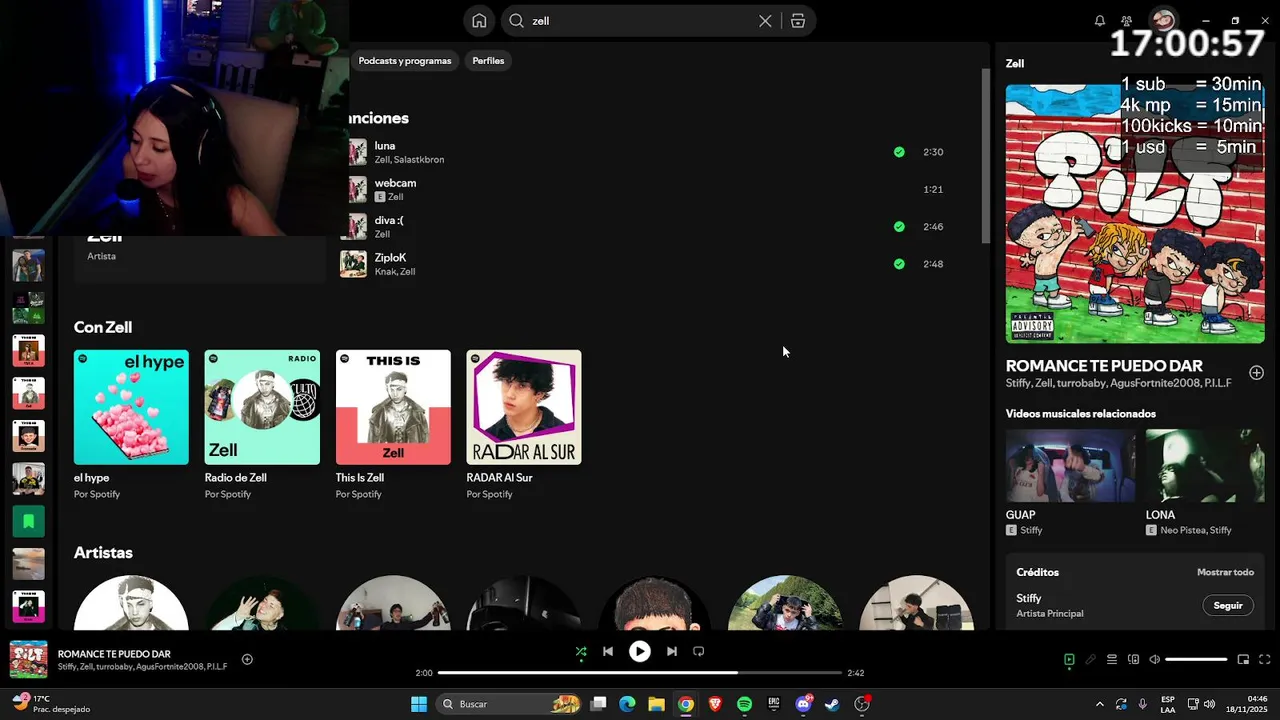Open 'RADAR Al Sur' playlist card
This screenshot has width=1280, height=720.
[524, 425]
